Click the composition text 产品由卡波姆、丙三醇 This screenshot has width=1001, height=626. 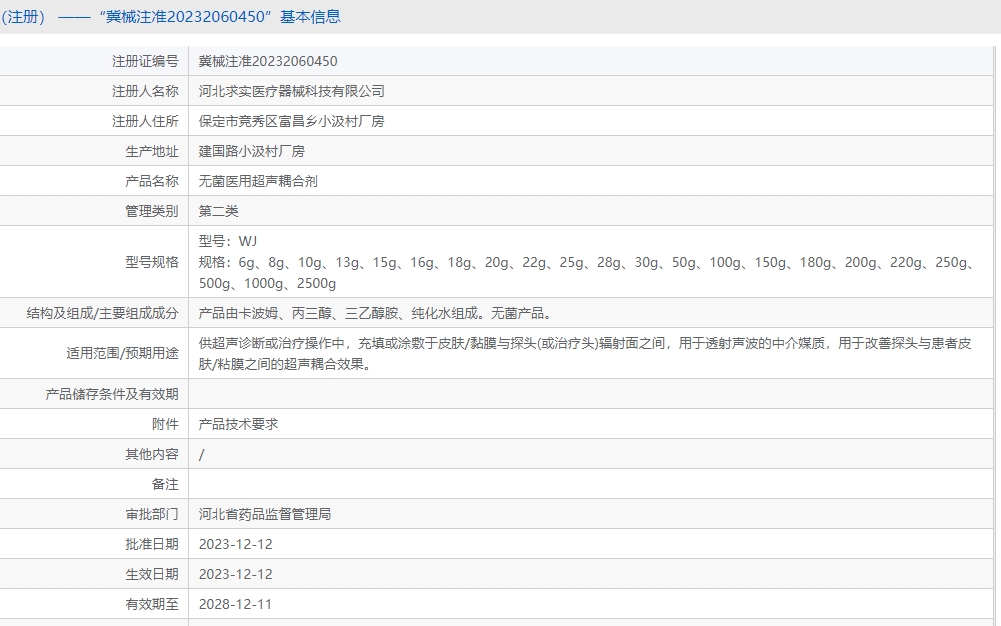coord(375,313)
